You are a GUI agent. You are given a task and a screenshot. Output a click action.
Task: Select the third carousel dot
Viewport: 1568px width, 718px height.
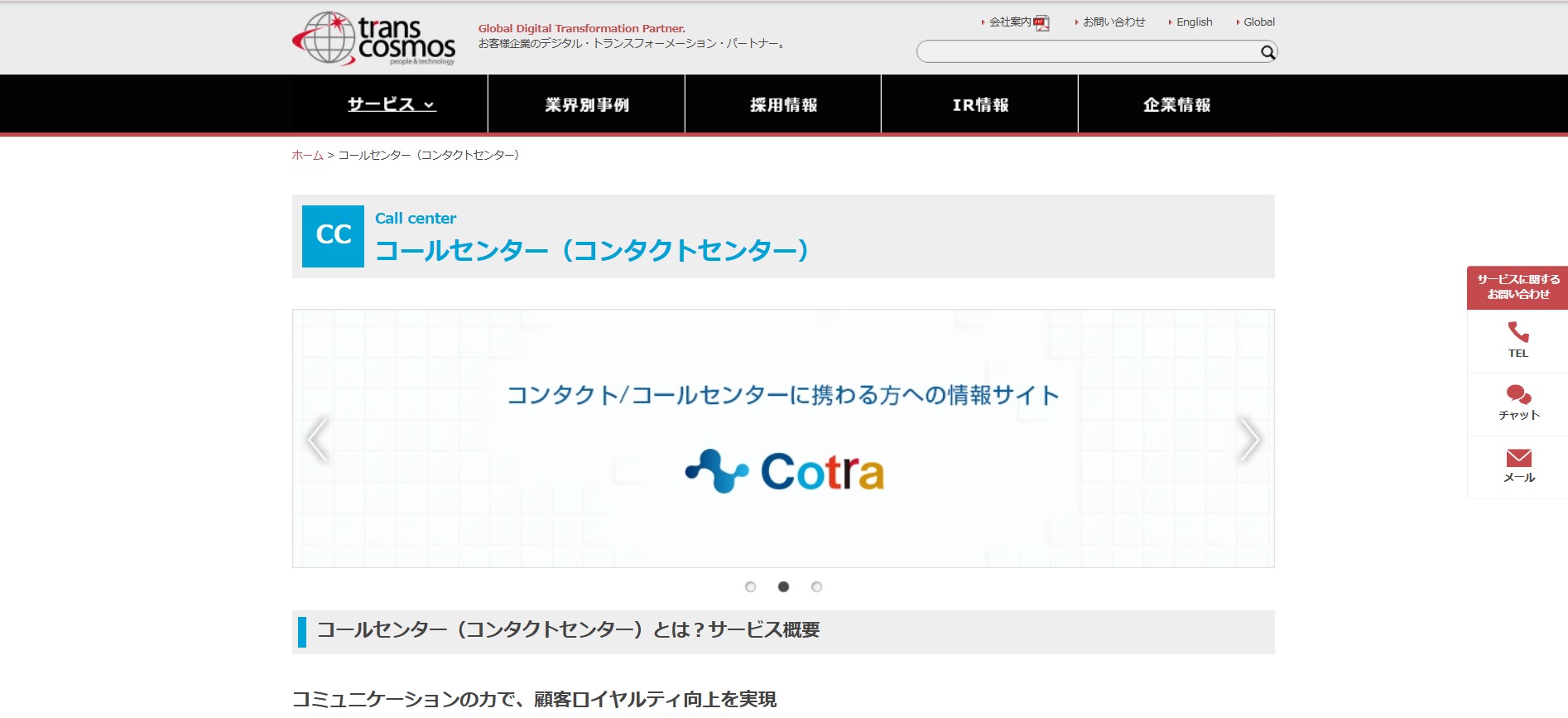pyautogui.click(x=816, y=586)
